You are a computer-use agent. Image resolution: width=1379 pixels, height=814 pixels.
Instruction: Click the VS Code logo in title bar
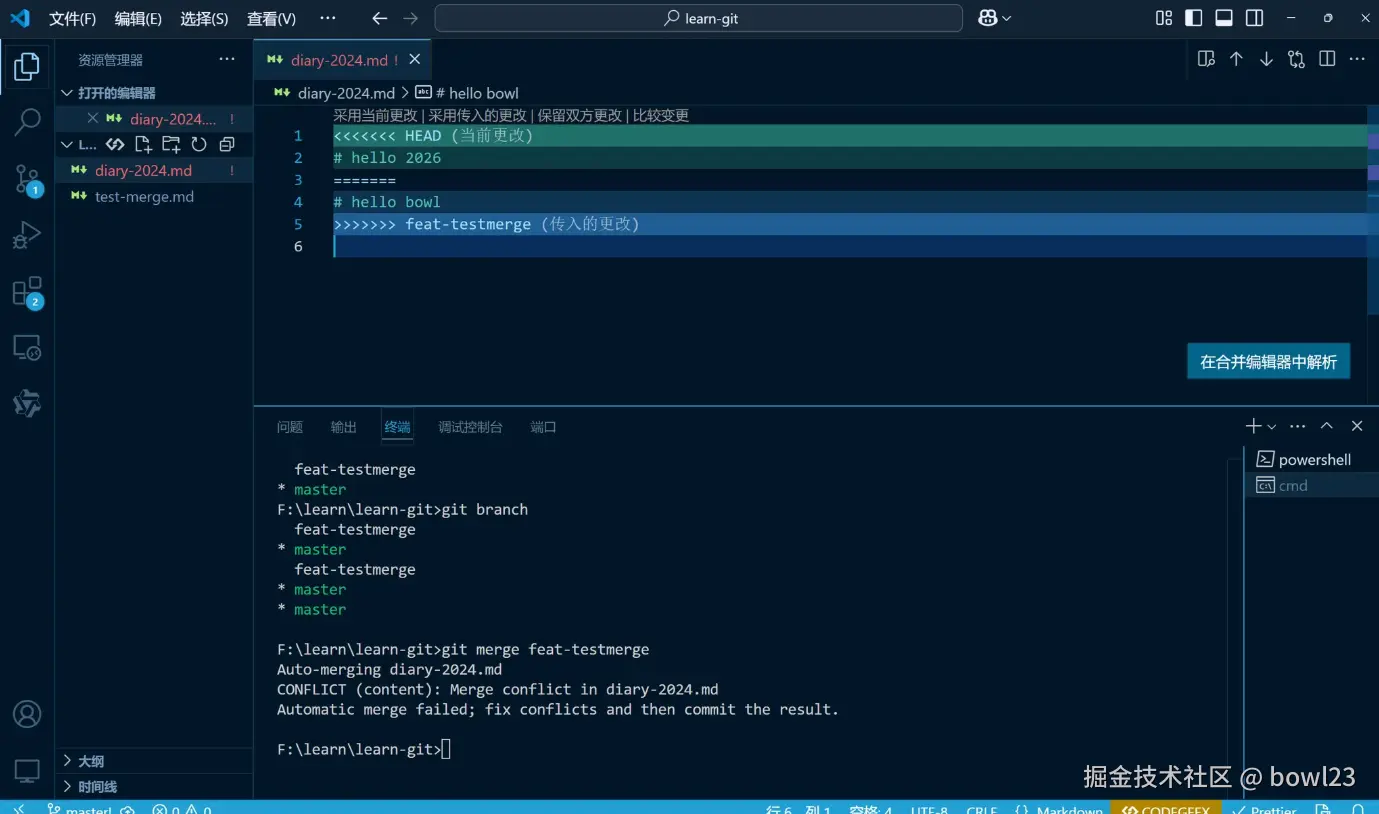[20, 18]
